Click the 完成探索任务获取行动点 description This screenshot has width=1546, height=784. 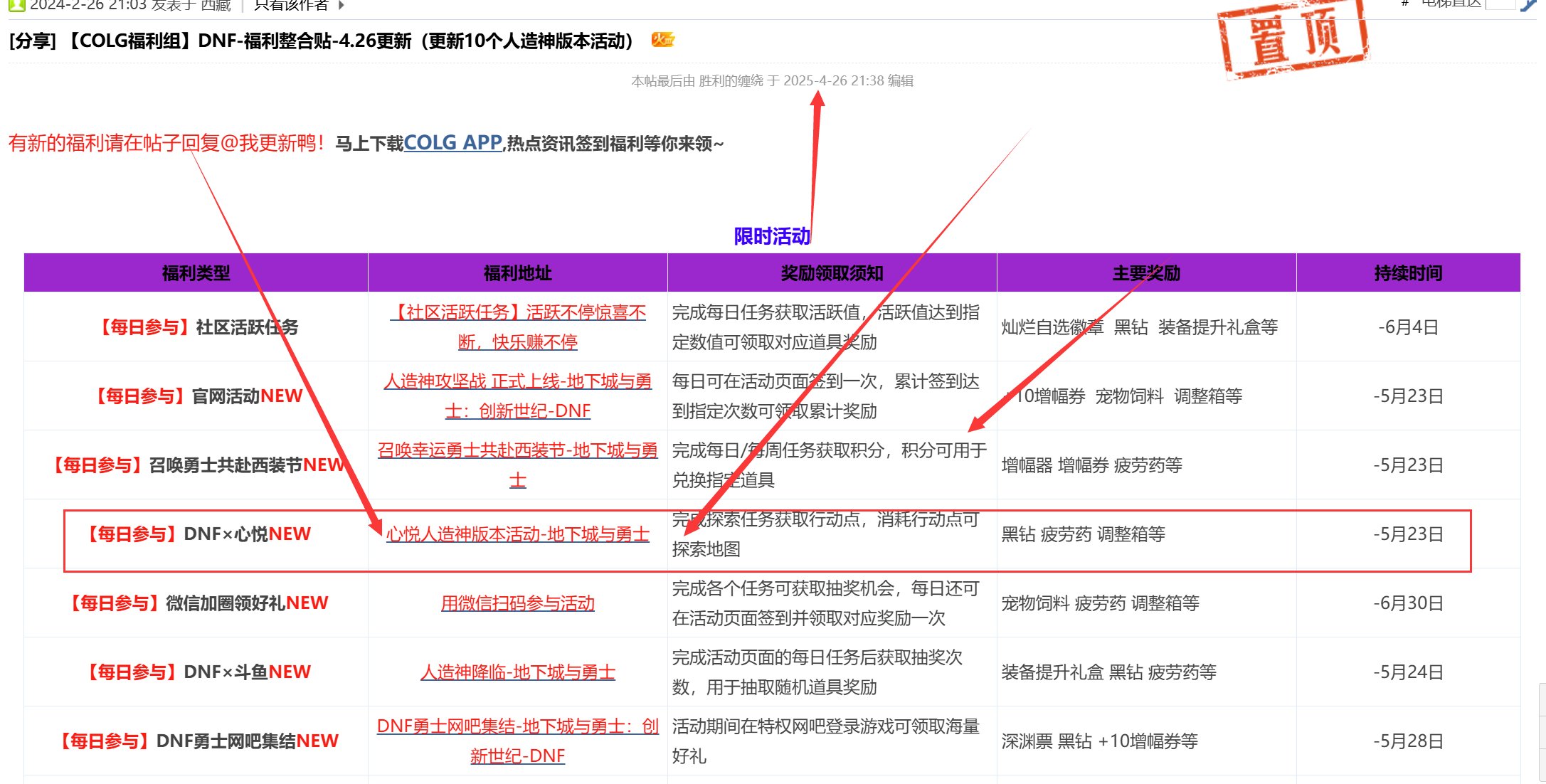pos(826,534)
